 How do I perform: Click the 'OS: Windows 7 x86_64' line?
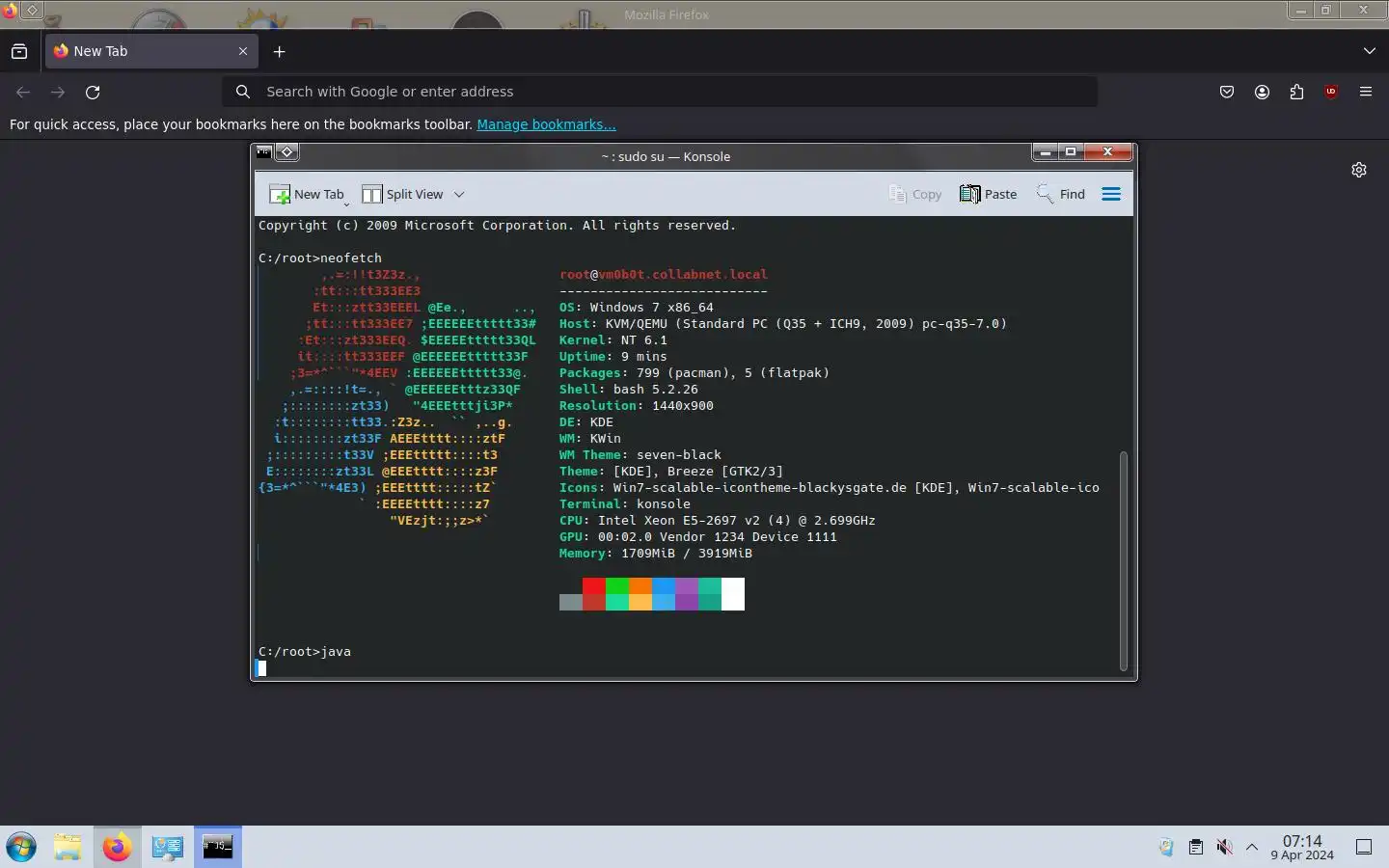pos(637,308)
